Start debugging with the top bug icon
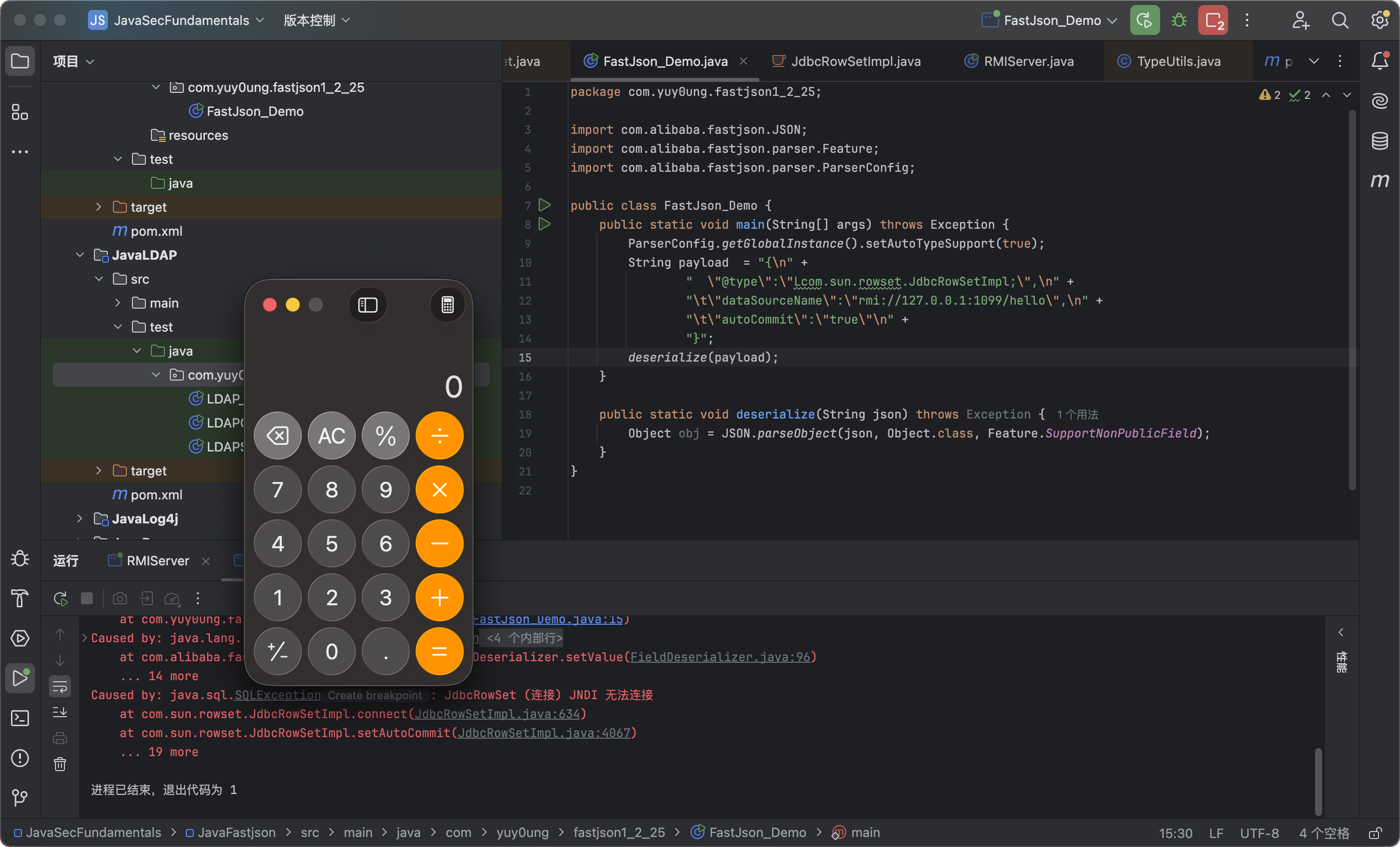Image resolution: width=1400 pixels, height=847 pixels. (1179, 21)
